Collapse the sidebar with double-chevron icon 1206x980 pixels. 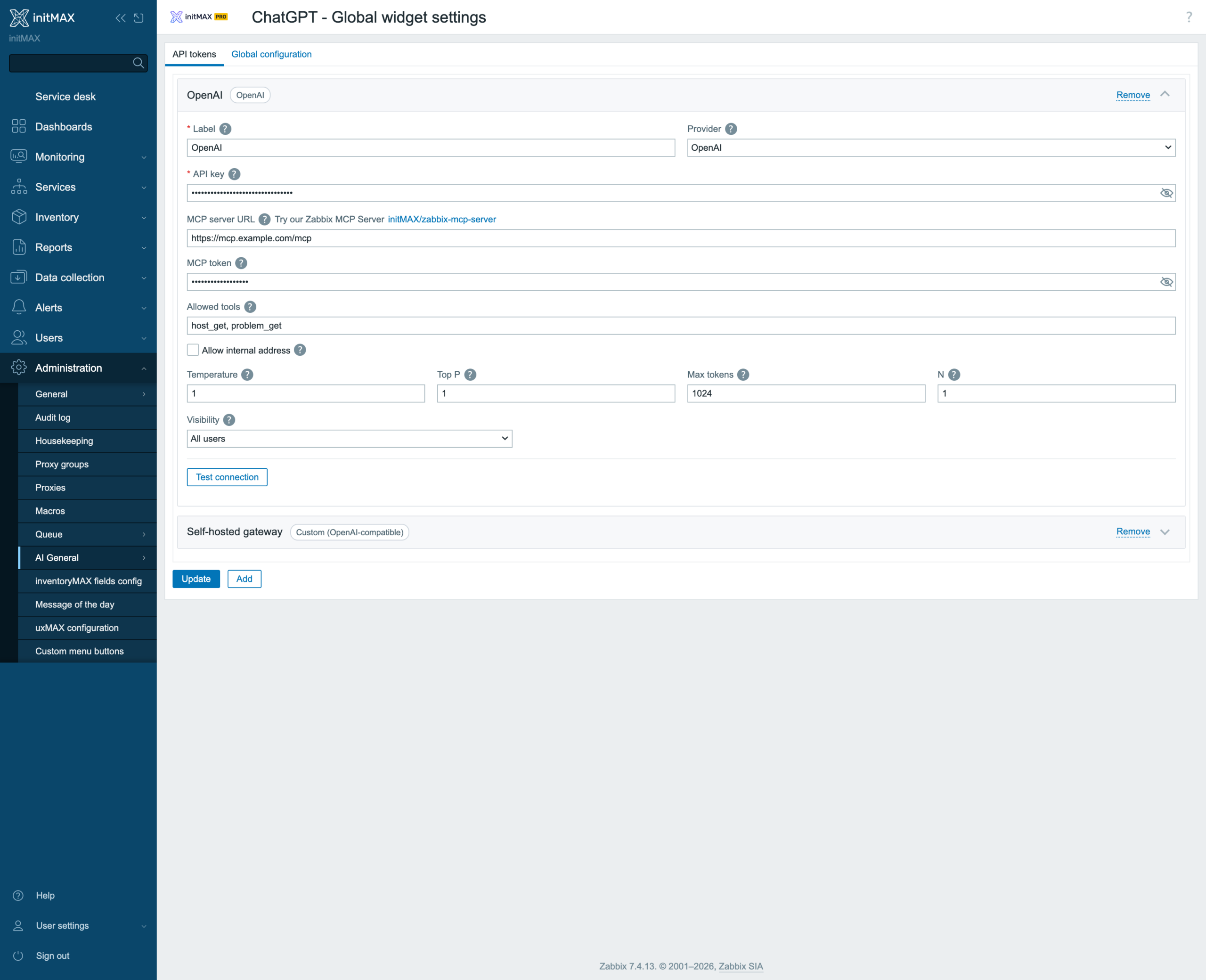tap(120, 18)
